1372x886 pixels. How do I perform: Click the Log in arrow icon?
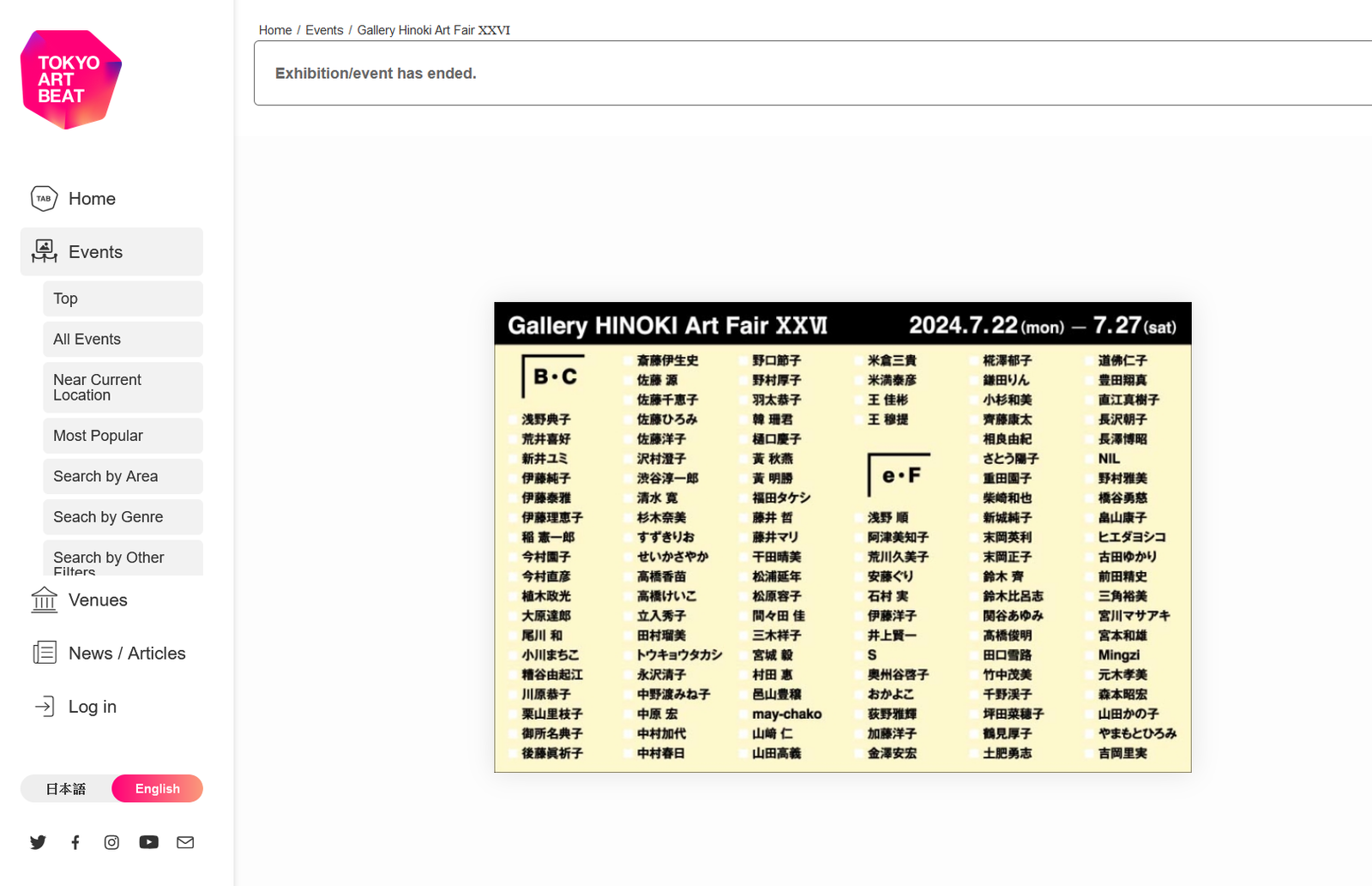pos(44,706)
